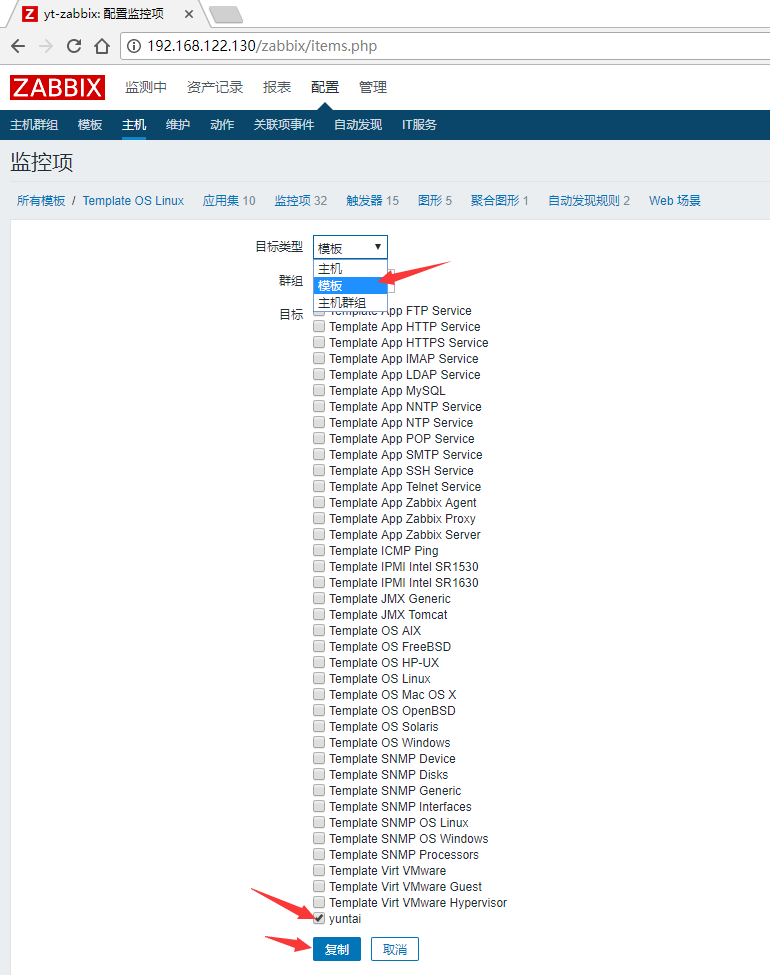Click the browser forward arrow
This screenshot has width=770, height=975.
46,46
